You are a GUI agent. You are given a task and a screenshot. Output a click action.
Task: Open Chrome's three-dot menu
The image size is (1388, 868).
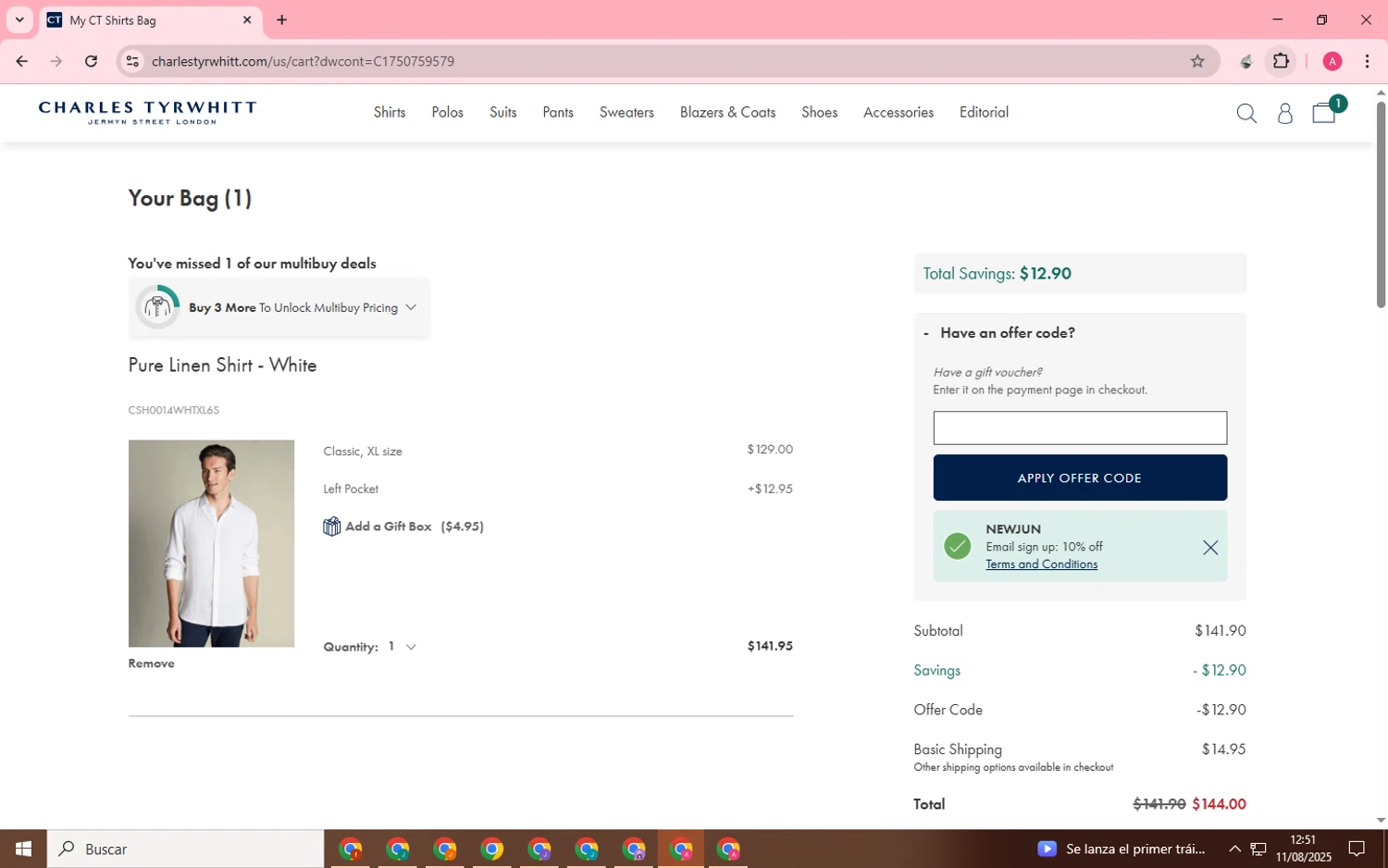tap(1367, 61)
